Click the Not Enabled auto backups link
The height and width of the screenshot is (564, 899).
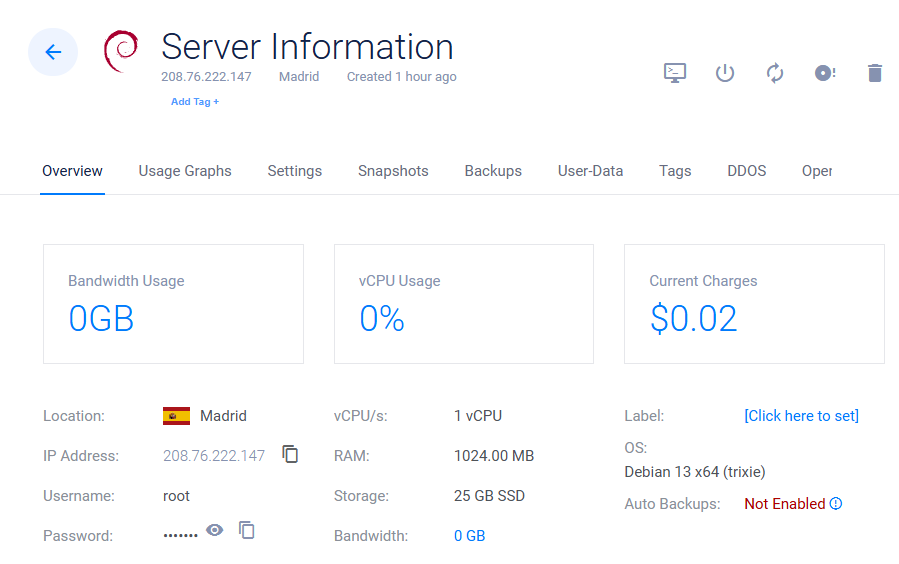tap(784, 504)
